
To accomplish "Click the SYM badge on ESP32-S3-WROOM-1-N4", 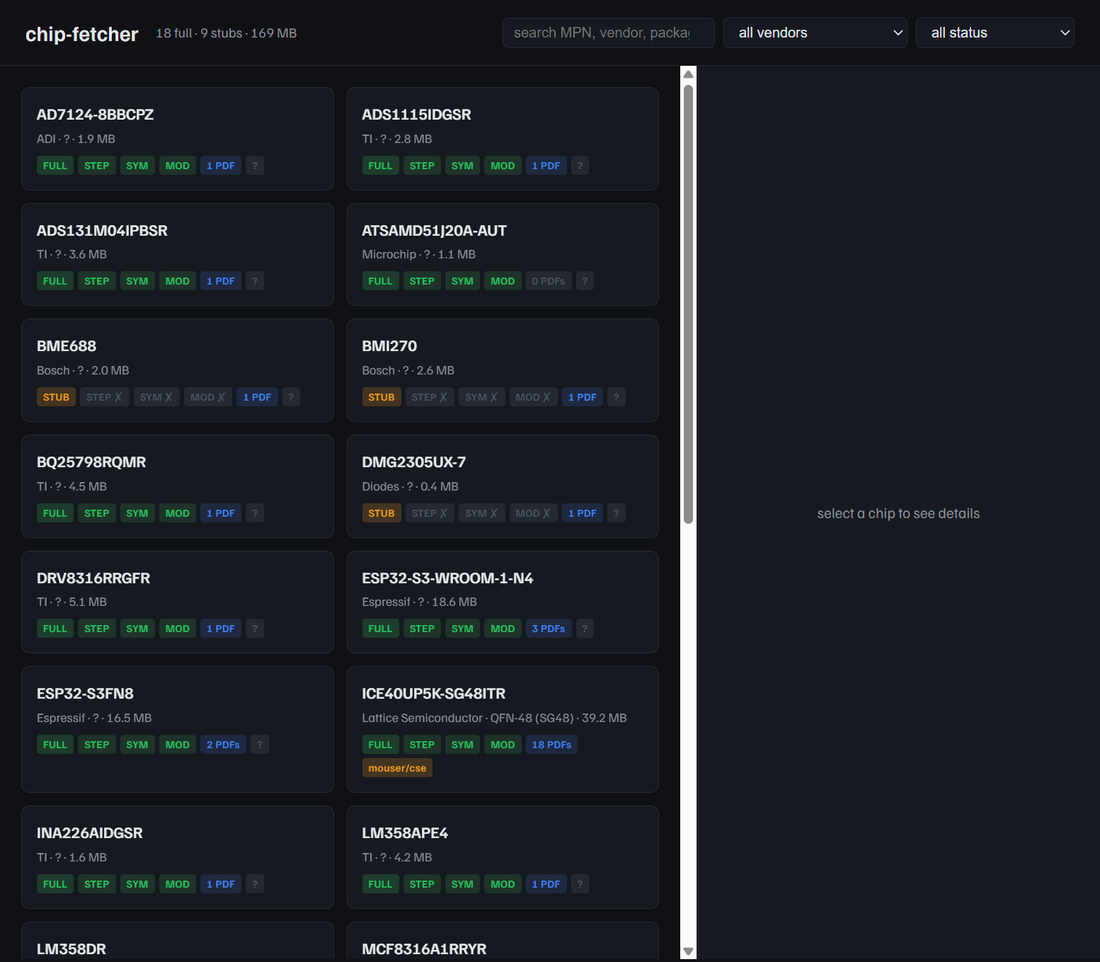I will (462, 629).
